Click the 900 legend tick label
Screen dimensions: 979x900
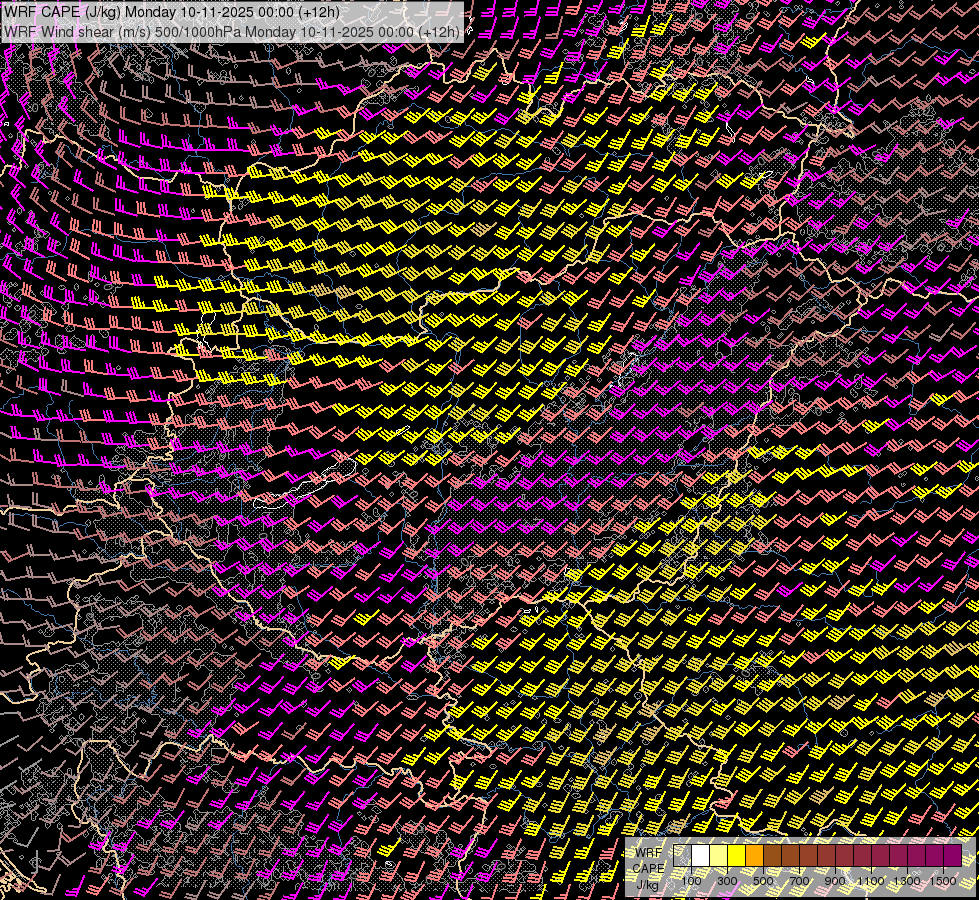[x=835, y=881]
